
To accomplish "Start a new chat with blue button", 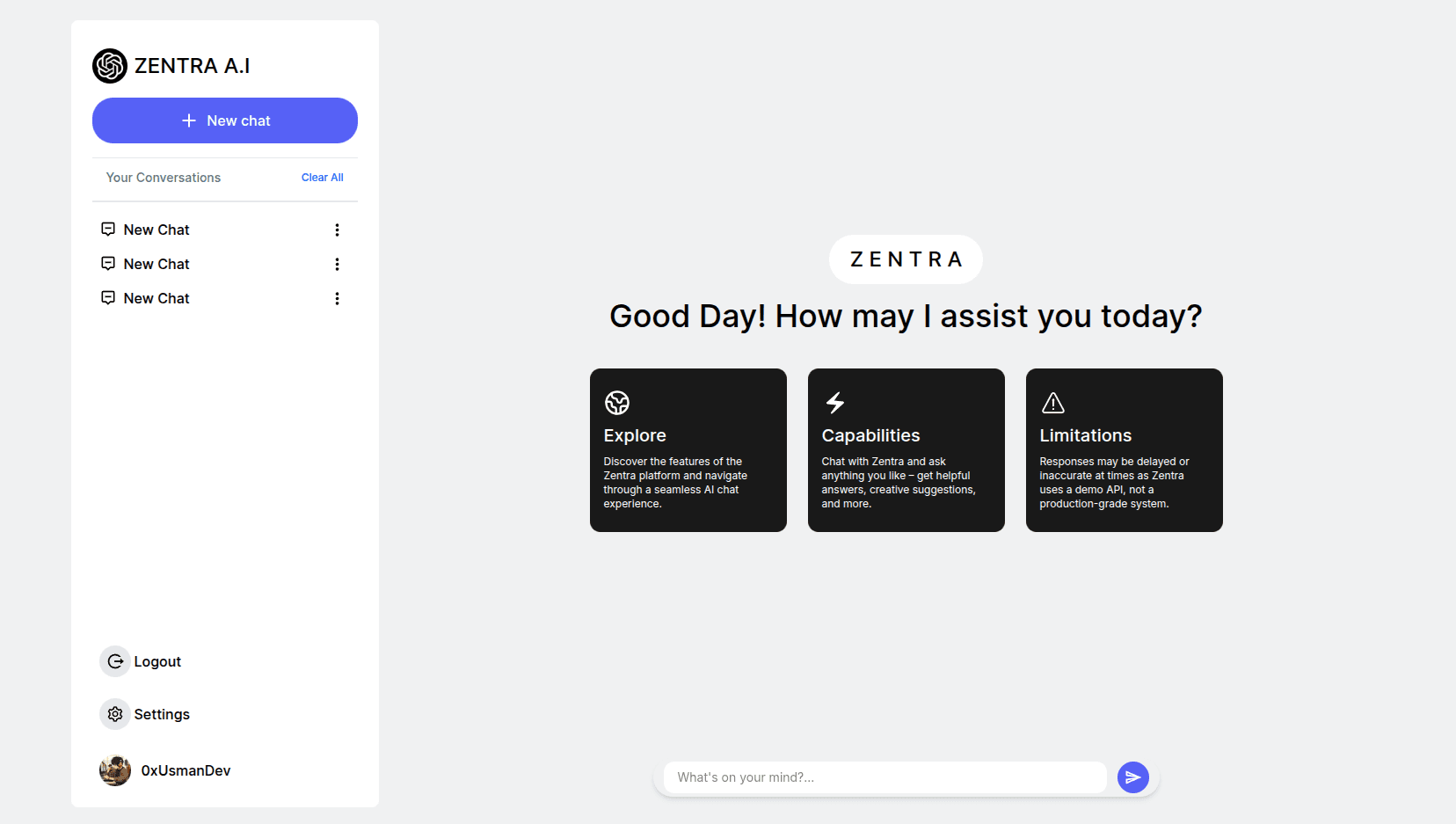I will coord(225,120).
